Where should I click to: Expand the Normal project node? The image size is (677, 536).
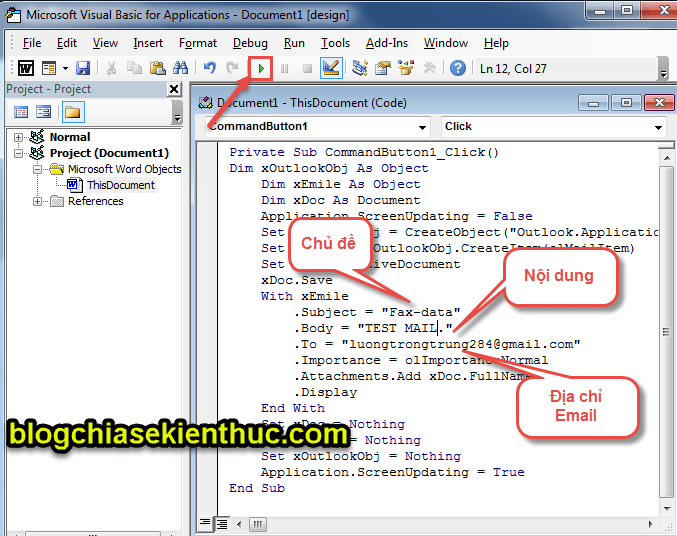pyautogui.click(x=18, y=137)
